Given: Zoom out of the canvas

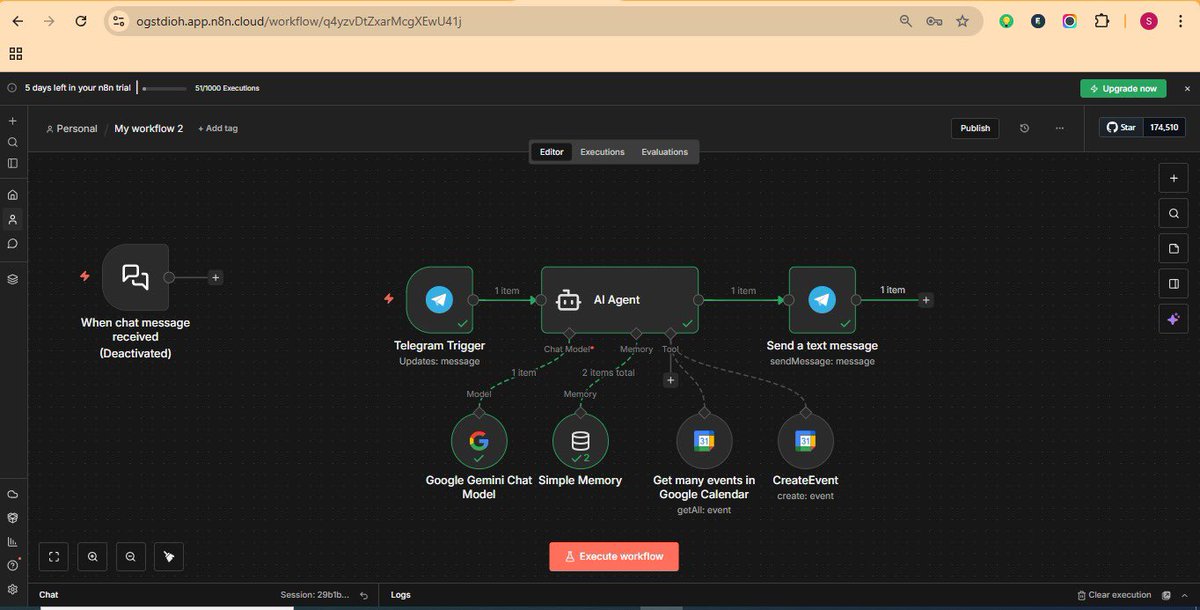Looking at the screenshot, I should tap(130, 557).
